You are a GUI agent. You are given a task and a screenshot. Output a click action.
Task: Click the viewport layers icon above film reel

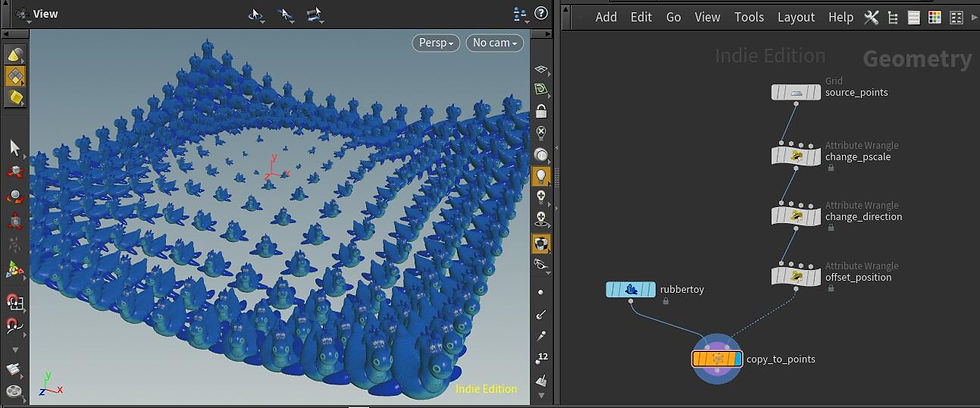tap(14, 369)
